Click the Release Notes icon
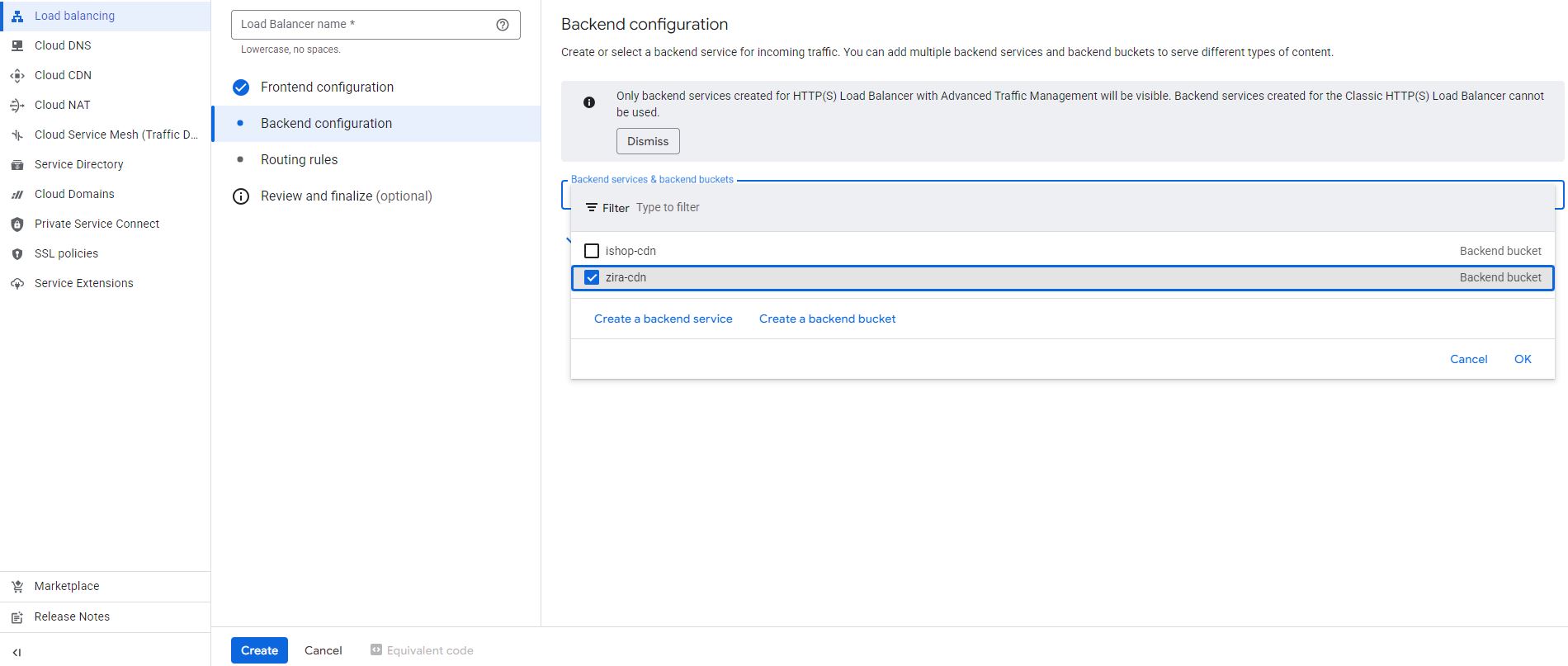Viewport: 1568px width, 666px height. pos(17,616)
